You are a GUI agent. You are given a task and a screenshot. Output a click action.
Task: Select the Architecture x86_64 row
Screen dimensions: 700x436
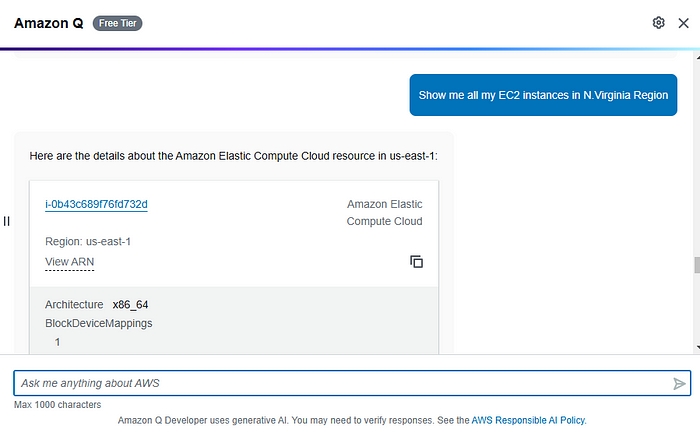[97, 304]
